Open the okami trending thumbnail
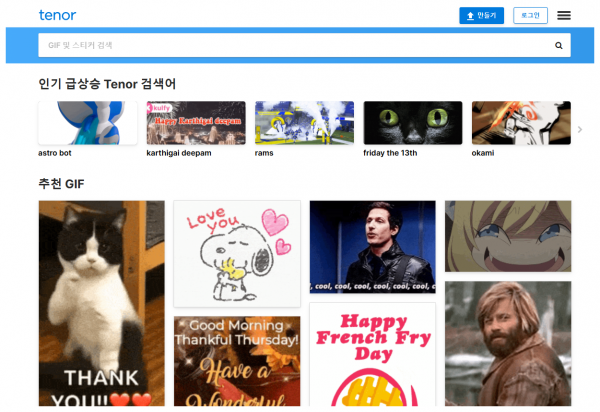 [521, 123]
